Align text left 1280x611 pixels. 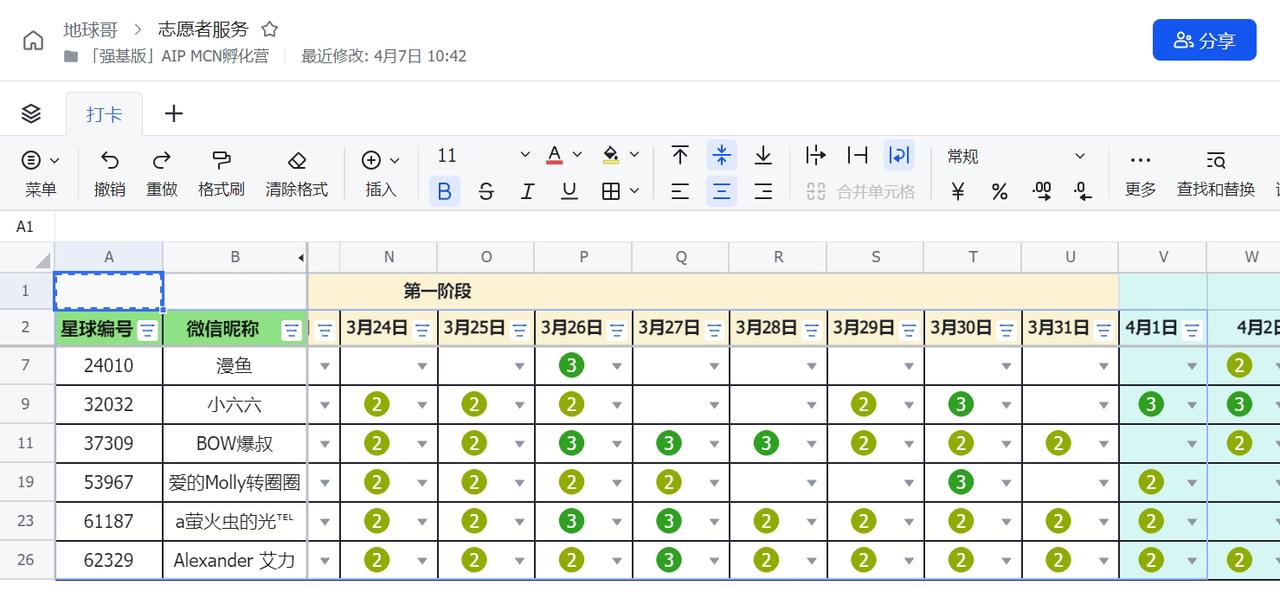coord(680,191)
